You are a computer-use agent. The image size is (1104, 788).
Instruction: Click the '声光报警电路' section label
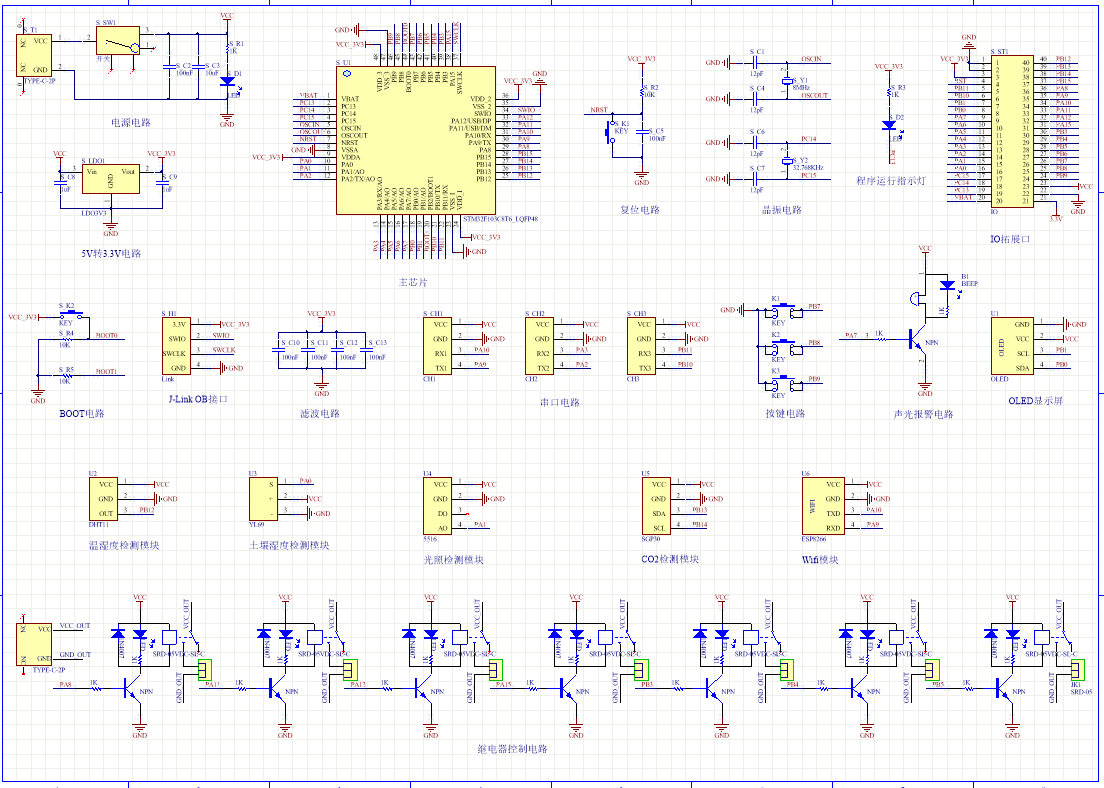coord(924,414)
